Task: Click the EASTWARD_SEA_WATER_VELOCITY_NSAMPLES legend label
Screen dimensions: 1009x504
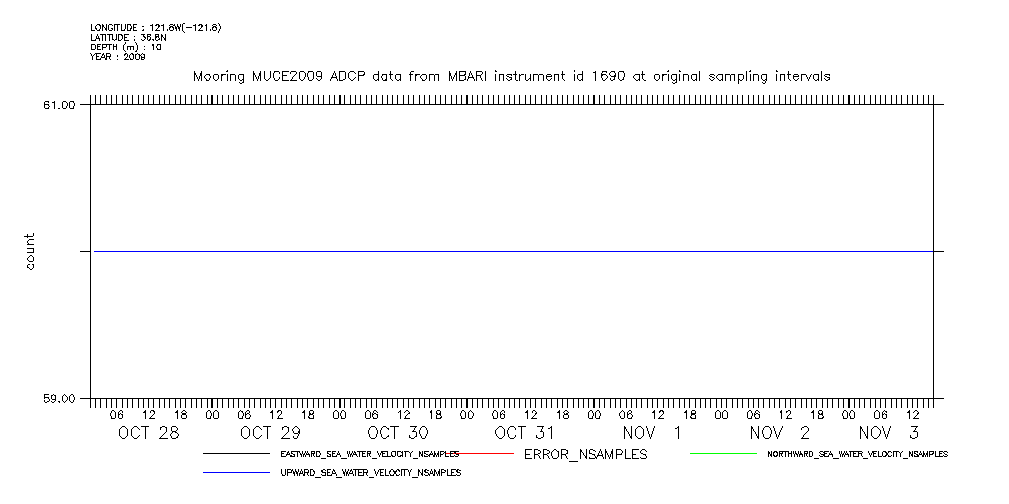Action: pyautogui.click(x=370, y=454)
